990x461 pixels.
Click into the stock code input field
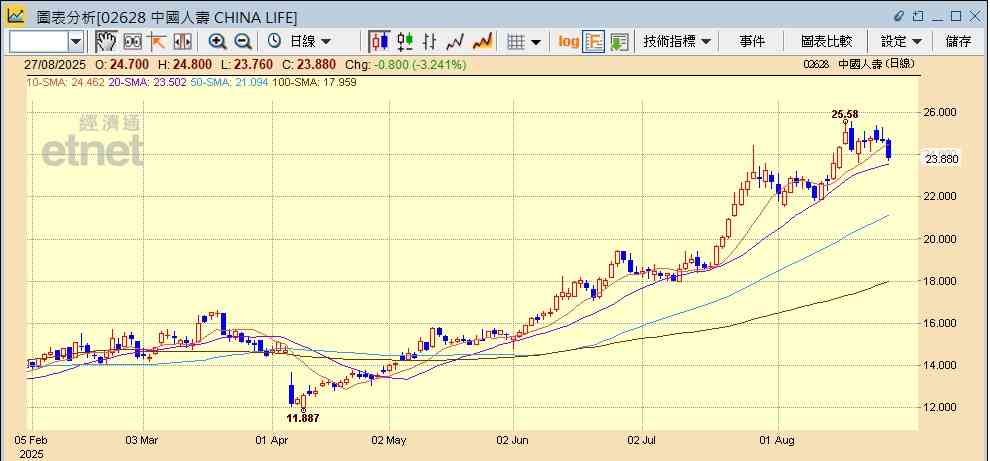(x=39, y=42)
